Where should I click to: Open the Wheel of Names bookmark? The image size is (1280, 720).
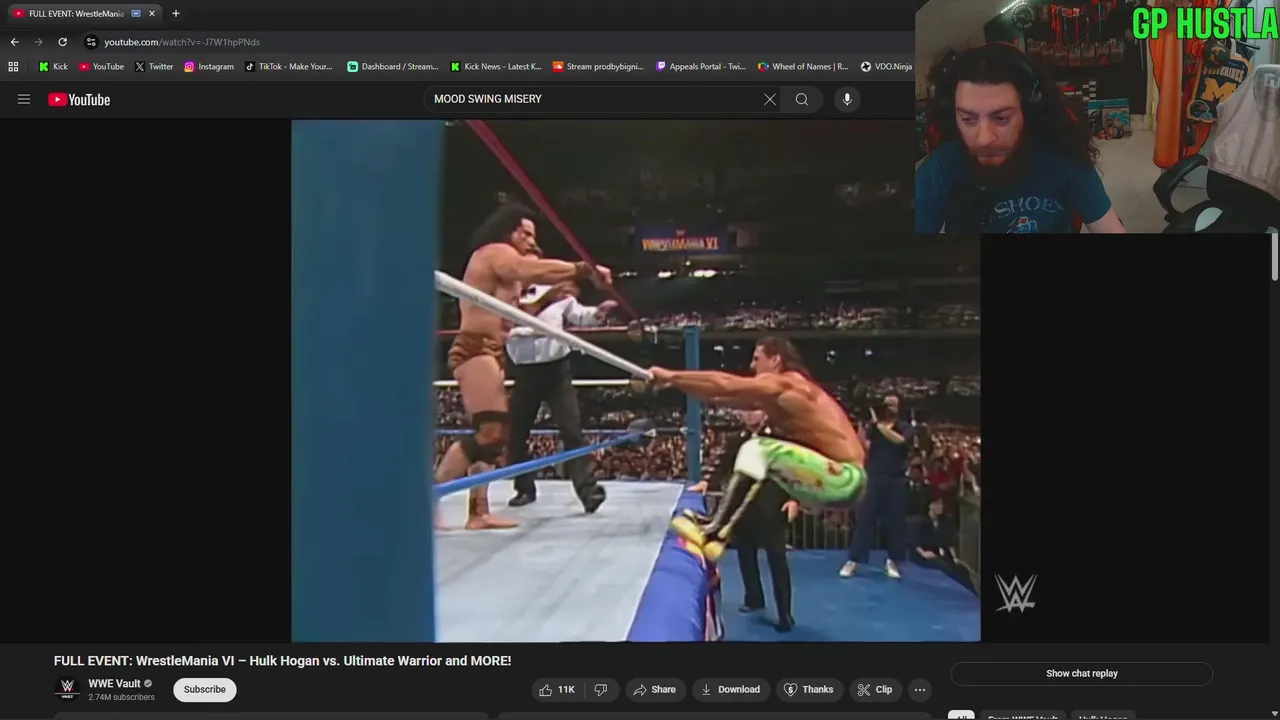point(803,67)
